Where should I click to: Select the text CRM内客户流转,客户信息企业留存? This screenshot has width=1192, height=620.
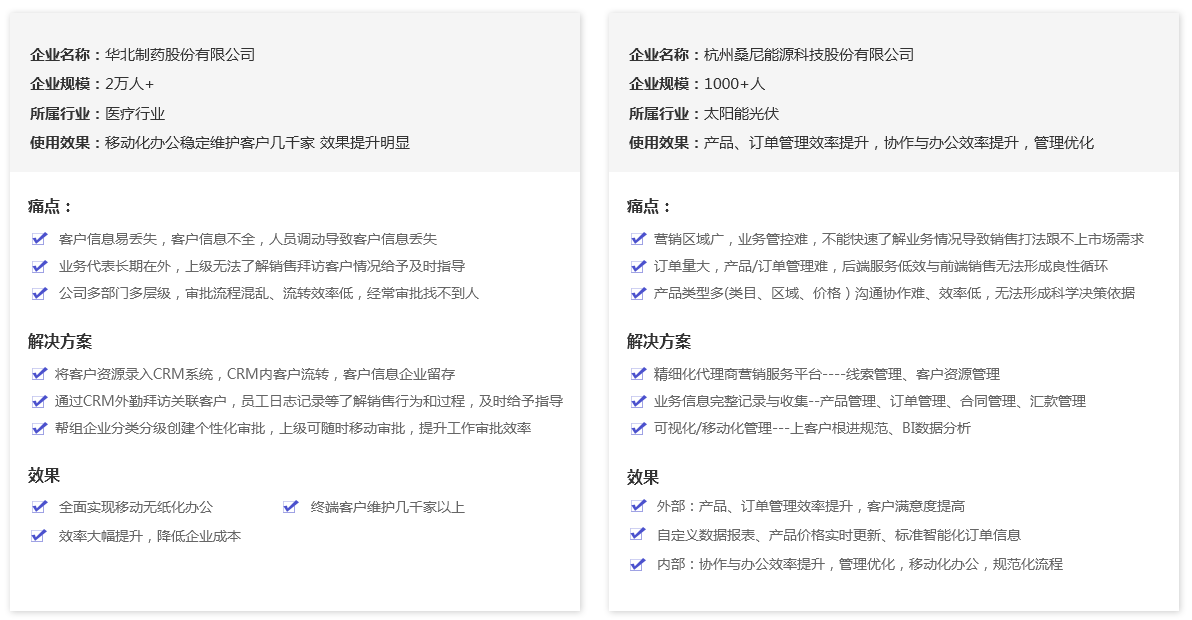(x=341, y=374)
